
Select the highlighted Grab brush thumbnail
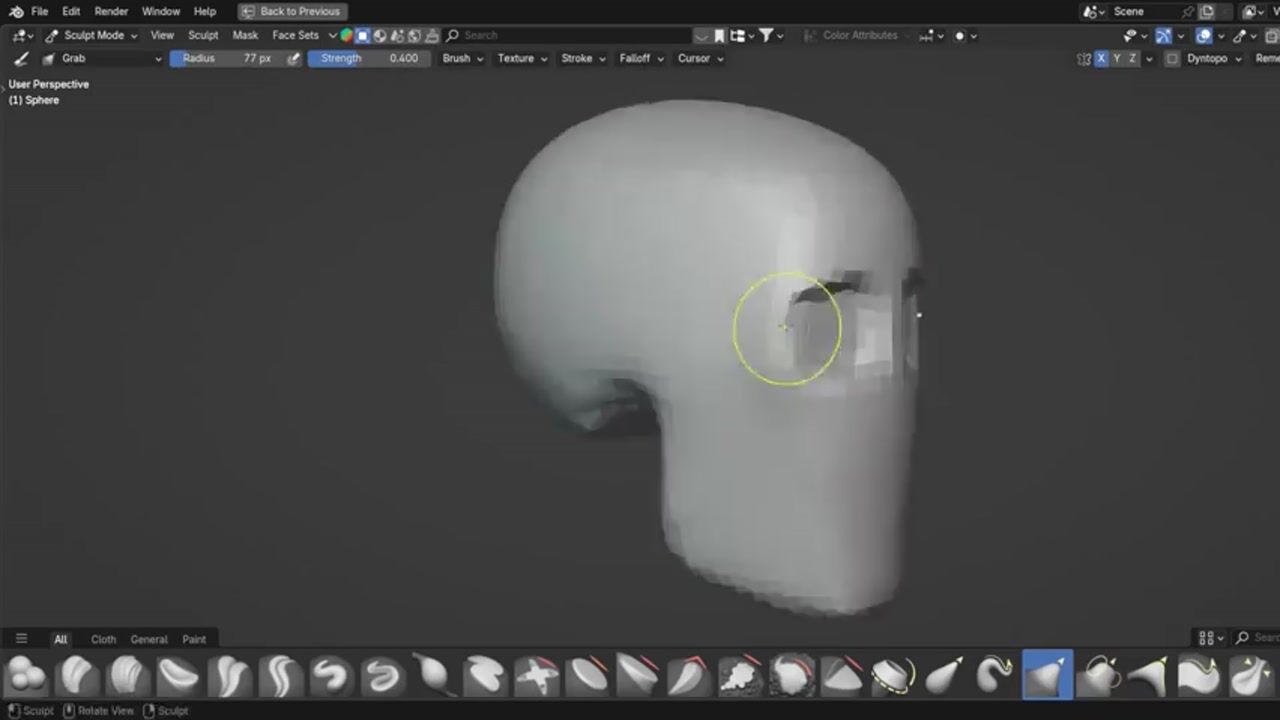1047,676
